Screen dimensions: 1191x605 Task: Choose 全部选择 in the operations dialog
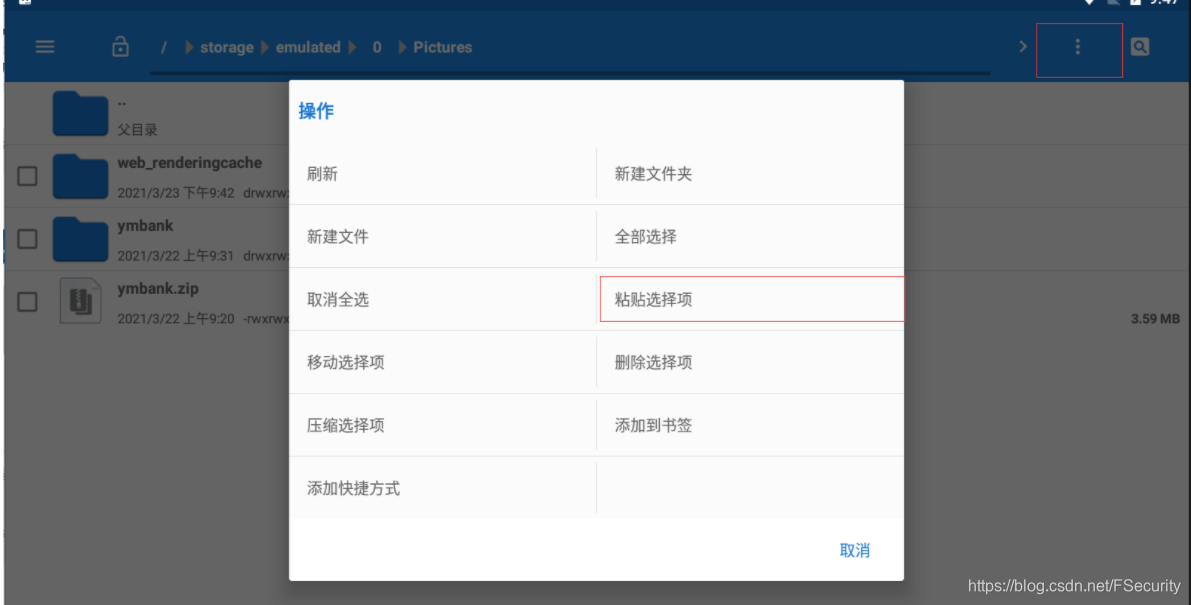point(750,237)
